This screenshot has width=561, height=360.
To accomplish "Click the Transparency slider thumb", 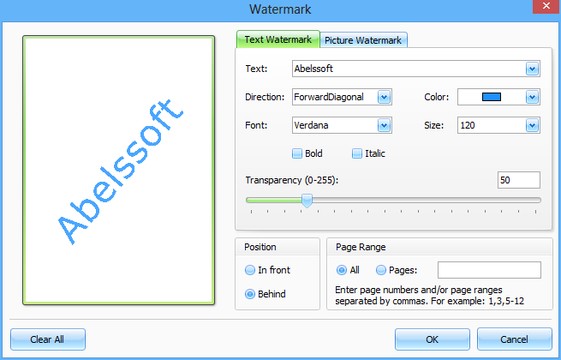I will tap(307, 200).
